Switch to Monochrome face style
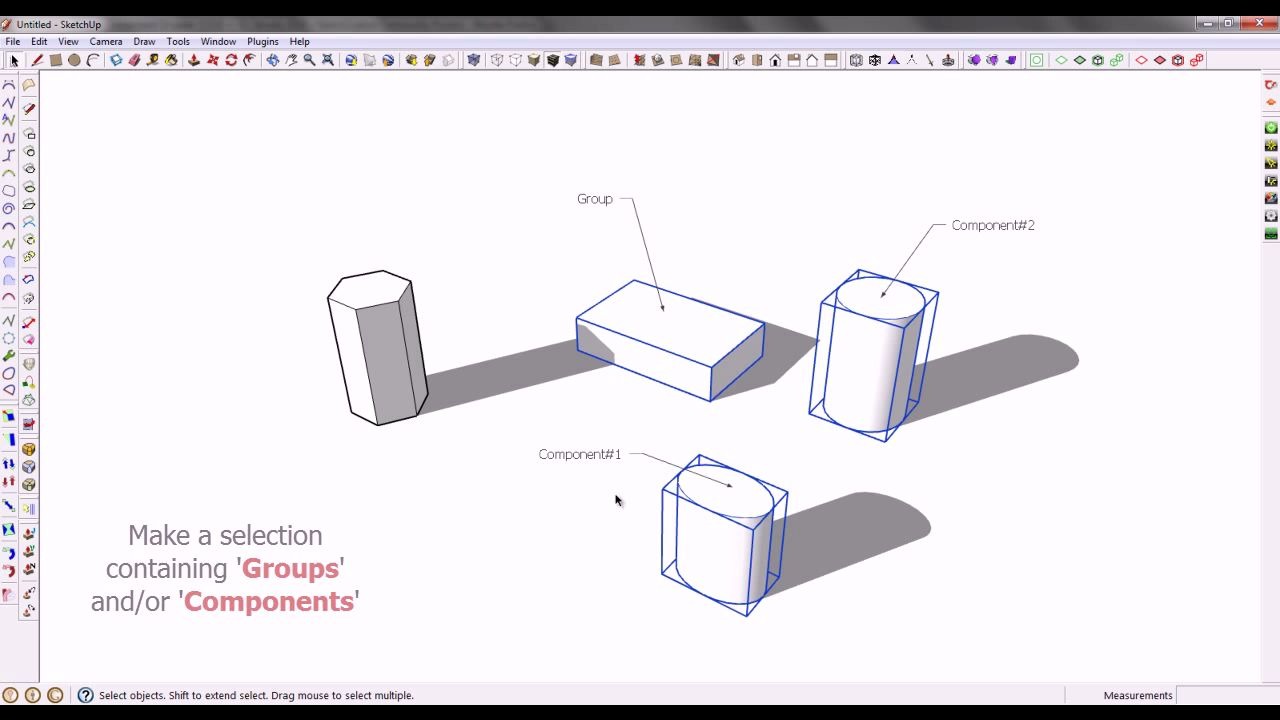The height and width of the screenshot is (720, 1280). pos(572,59)
